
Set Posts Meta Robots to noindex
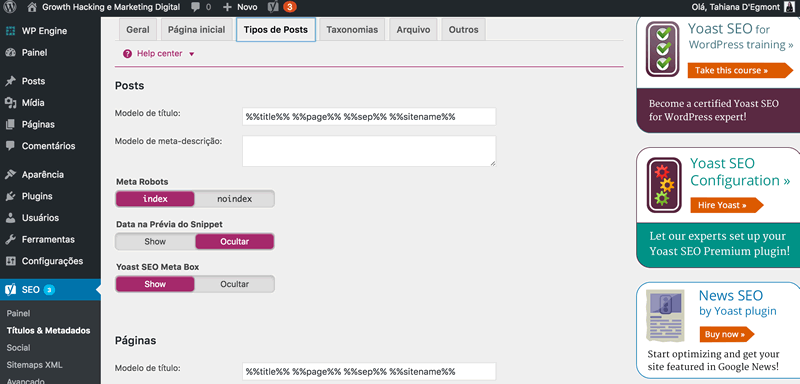pos(235,199)
